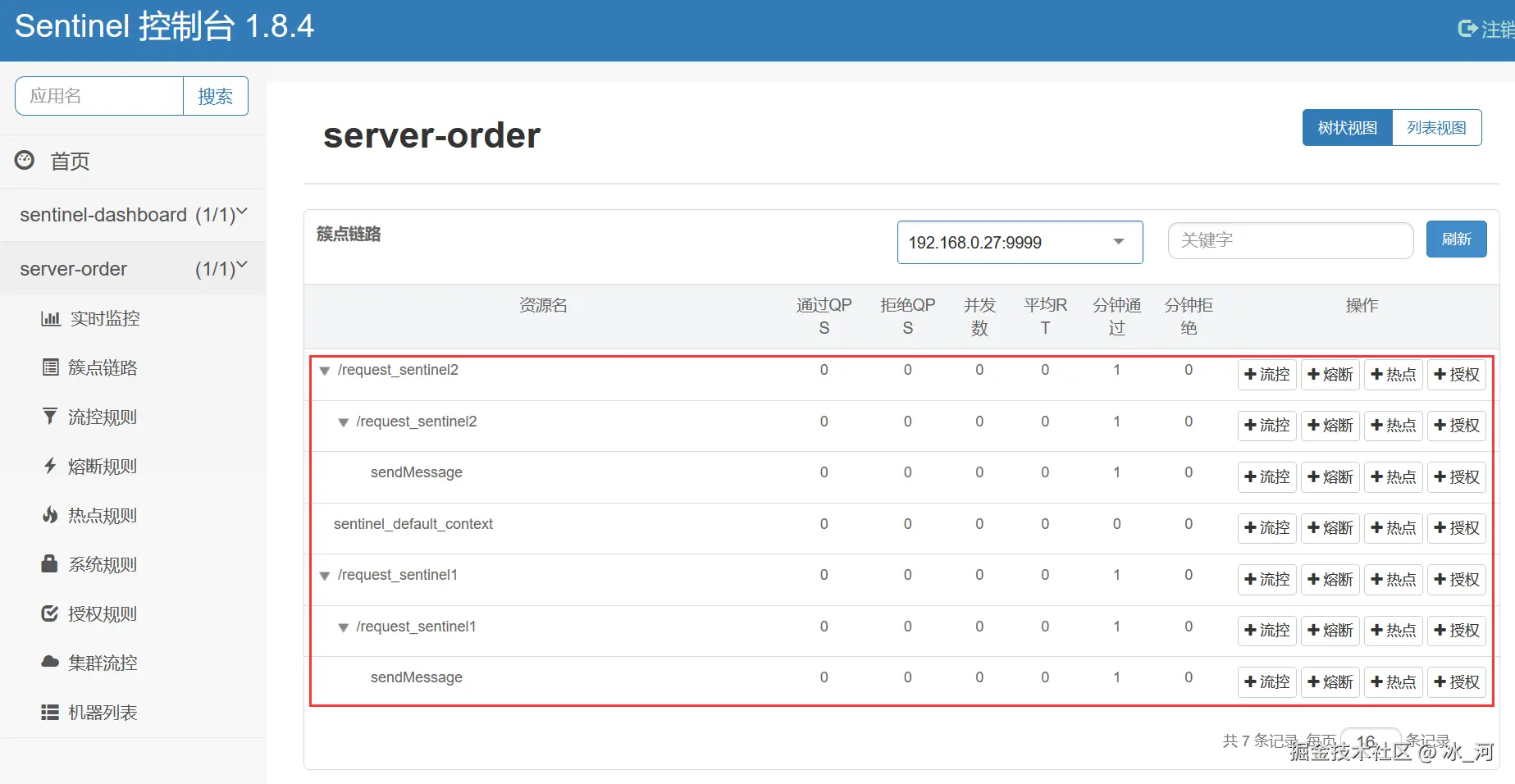Add 流控 rule for top /request_sentinel1

[1266, 579]
